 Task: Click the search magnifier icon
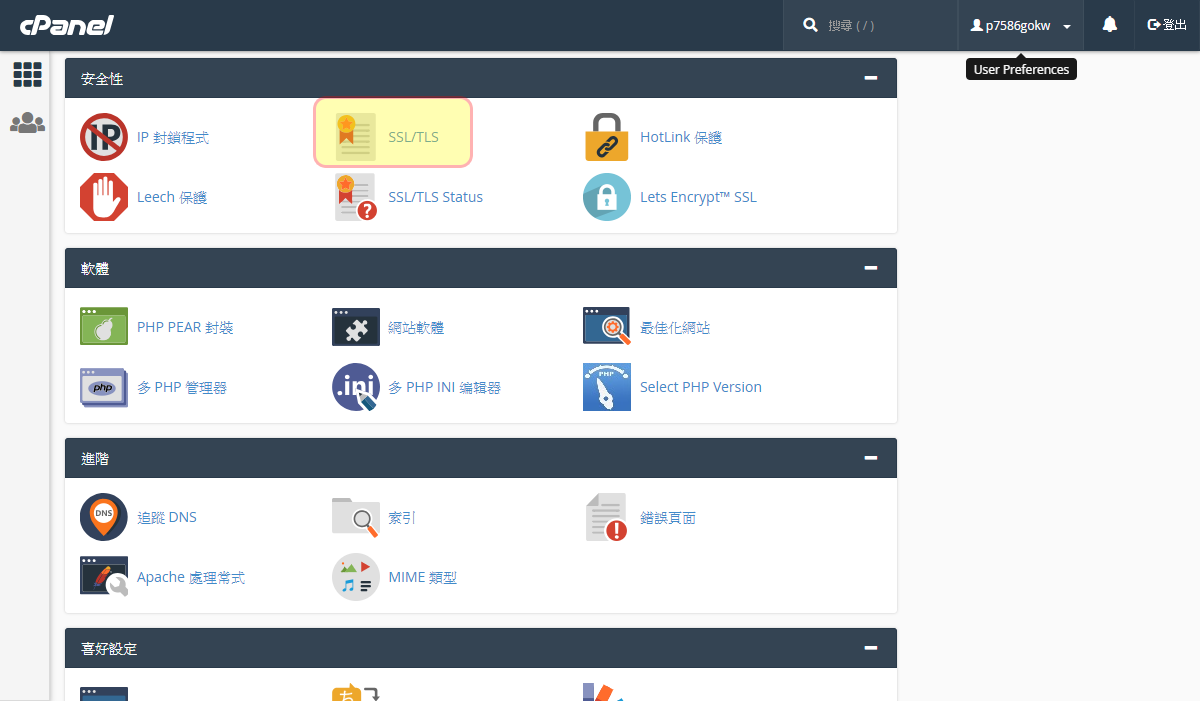point(811,25)
